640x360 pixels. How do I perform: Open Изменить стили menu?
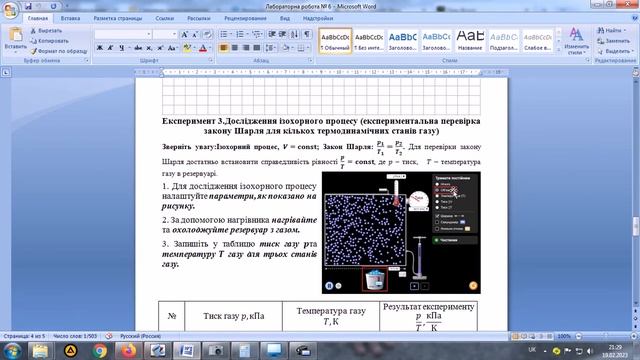[x=576, y=41]
